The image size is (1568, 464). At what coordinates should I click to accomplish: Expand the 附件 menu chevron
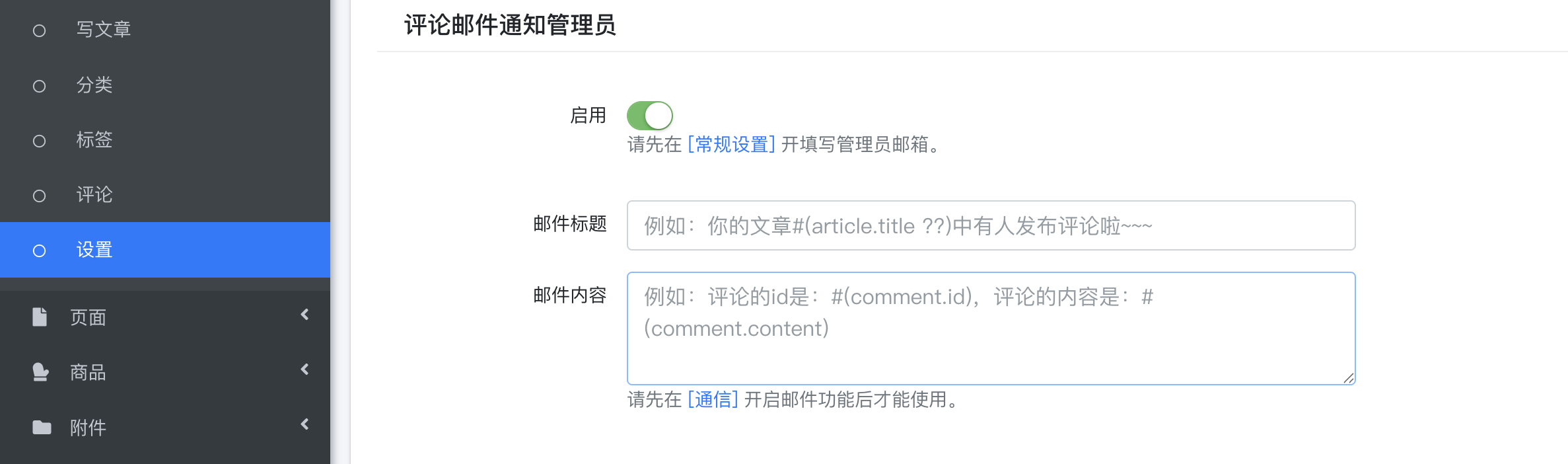coord(304,424)
